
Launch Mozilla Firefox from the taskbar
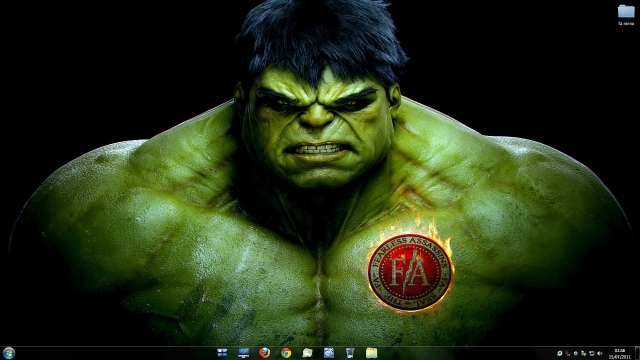[264, 353]
